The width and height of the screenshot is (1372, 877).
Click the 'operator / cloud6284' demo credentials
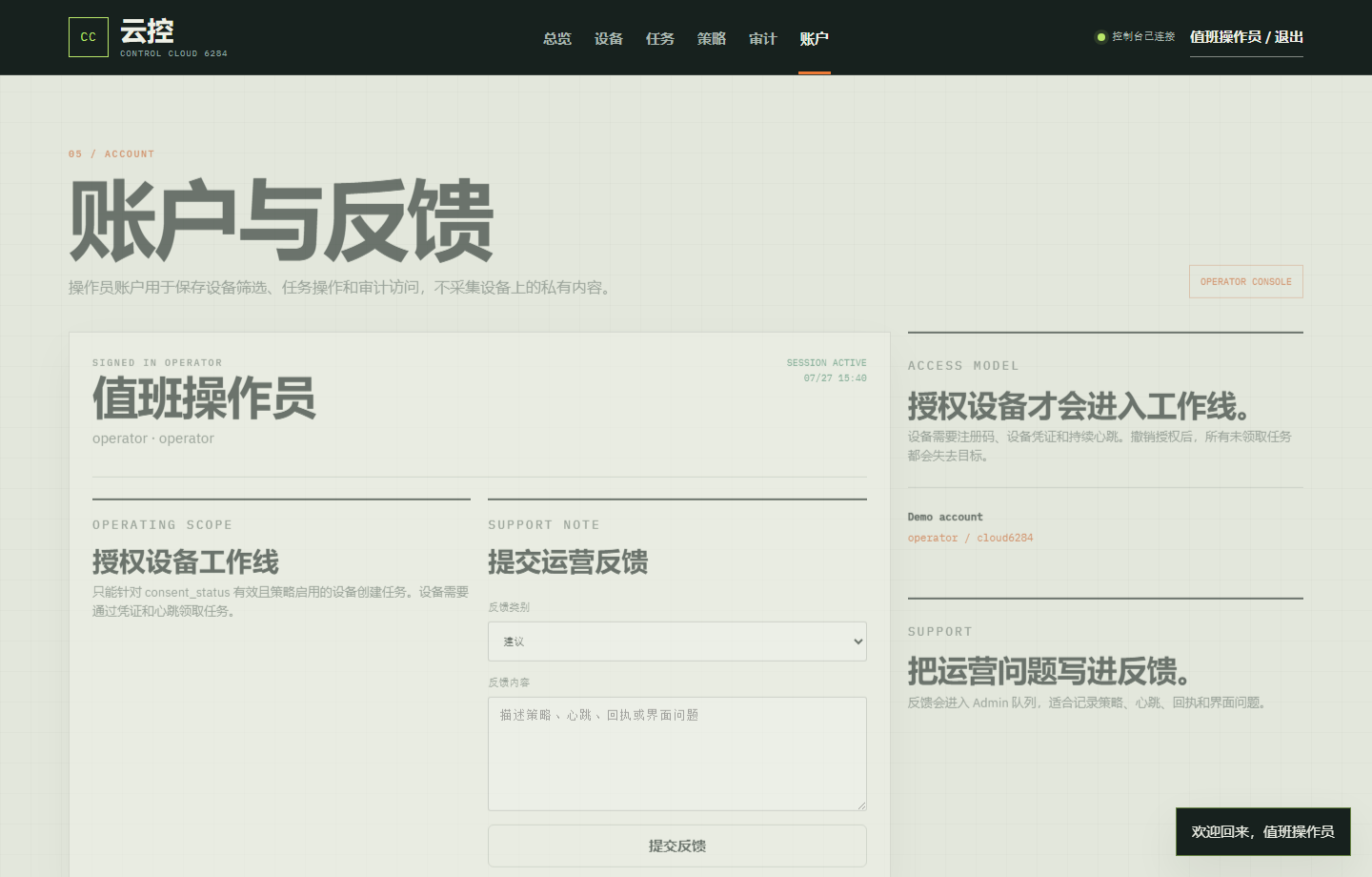(x=970, y=538)
